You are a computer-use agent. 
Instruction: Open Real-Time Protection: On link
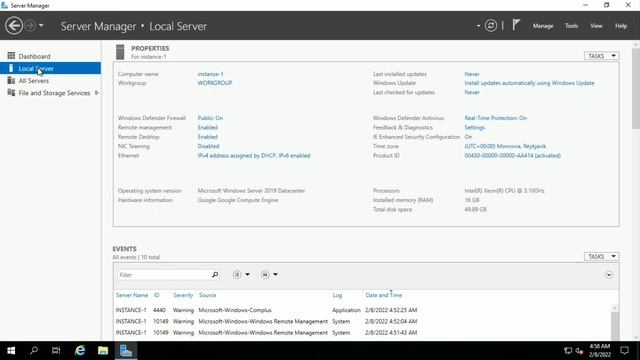pyautogui.click(x=496, y=118)
